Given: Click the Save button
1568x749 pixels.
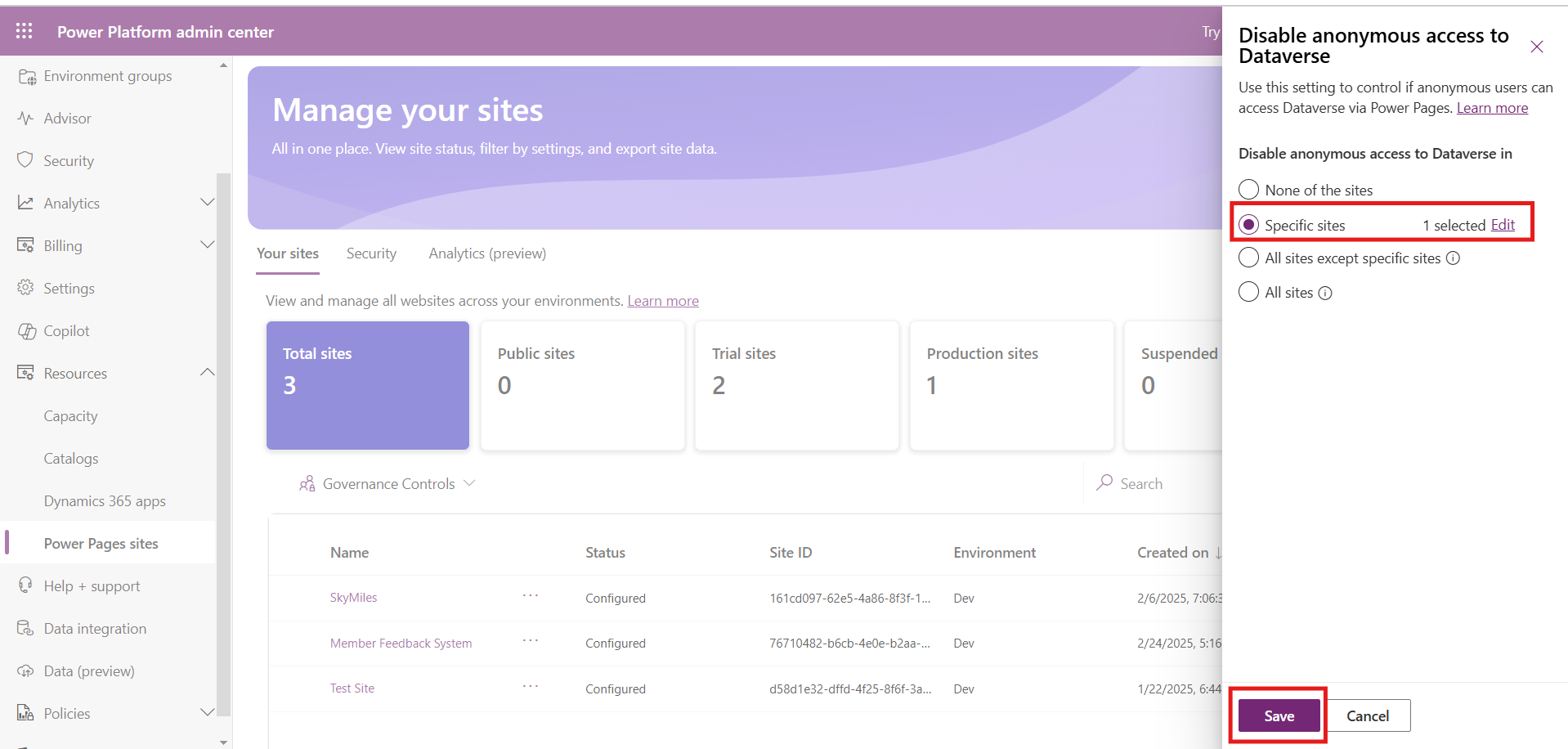Looking at the screenshot, I should [x=1279, y=715].
